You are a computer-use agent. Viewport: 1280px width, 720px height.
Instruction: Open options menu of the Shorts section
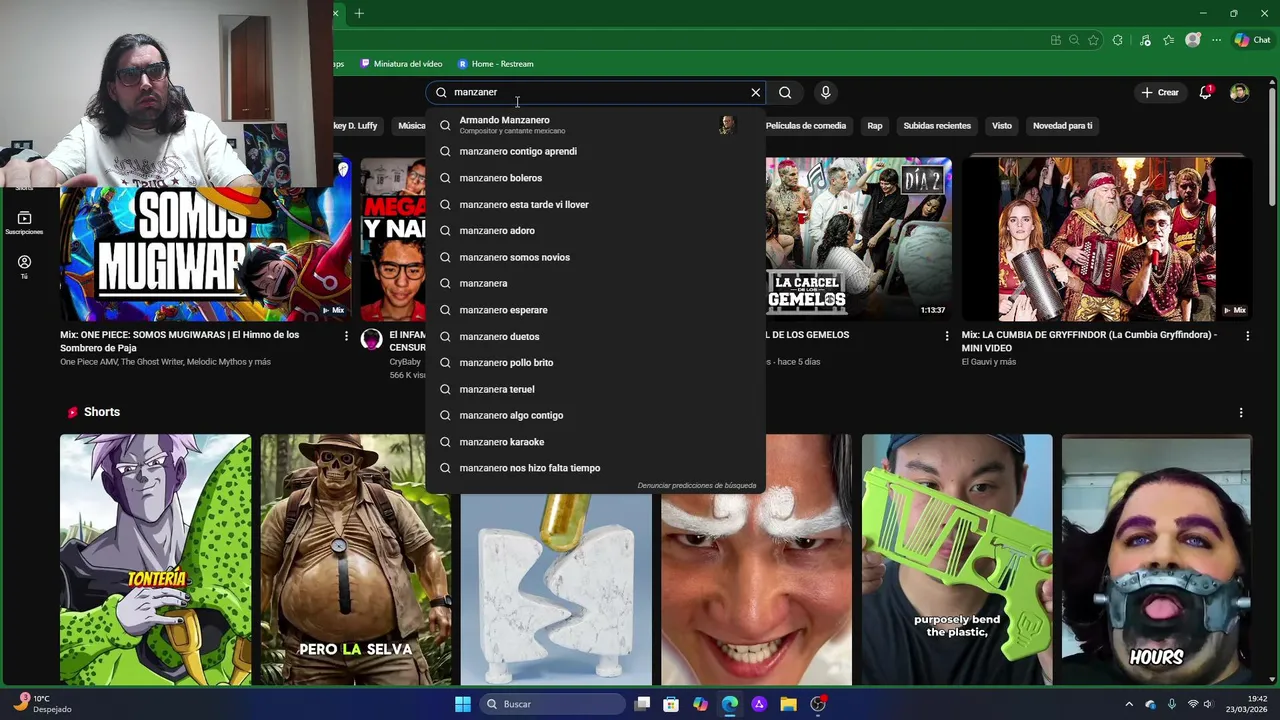[x=1241, y=412]
